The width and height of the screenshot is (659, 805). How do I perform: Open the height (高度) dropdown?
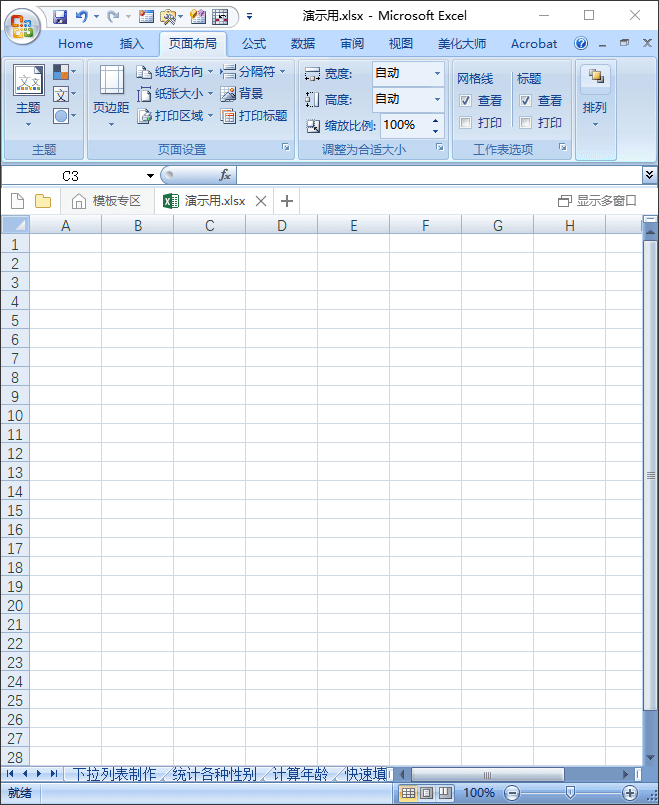point(437,99)
